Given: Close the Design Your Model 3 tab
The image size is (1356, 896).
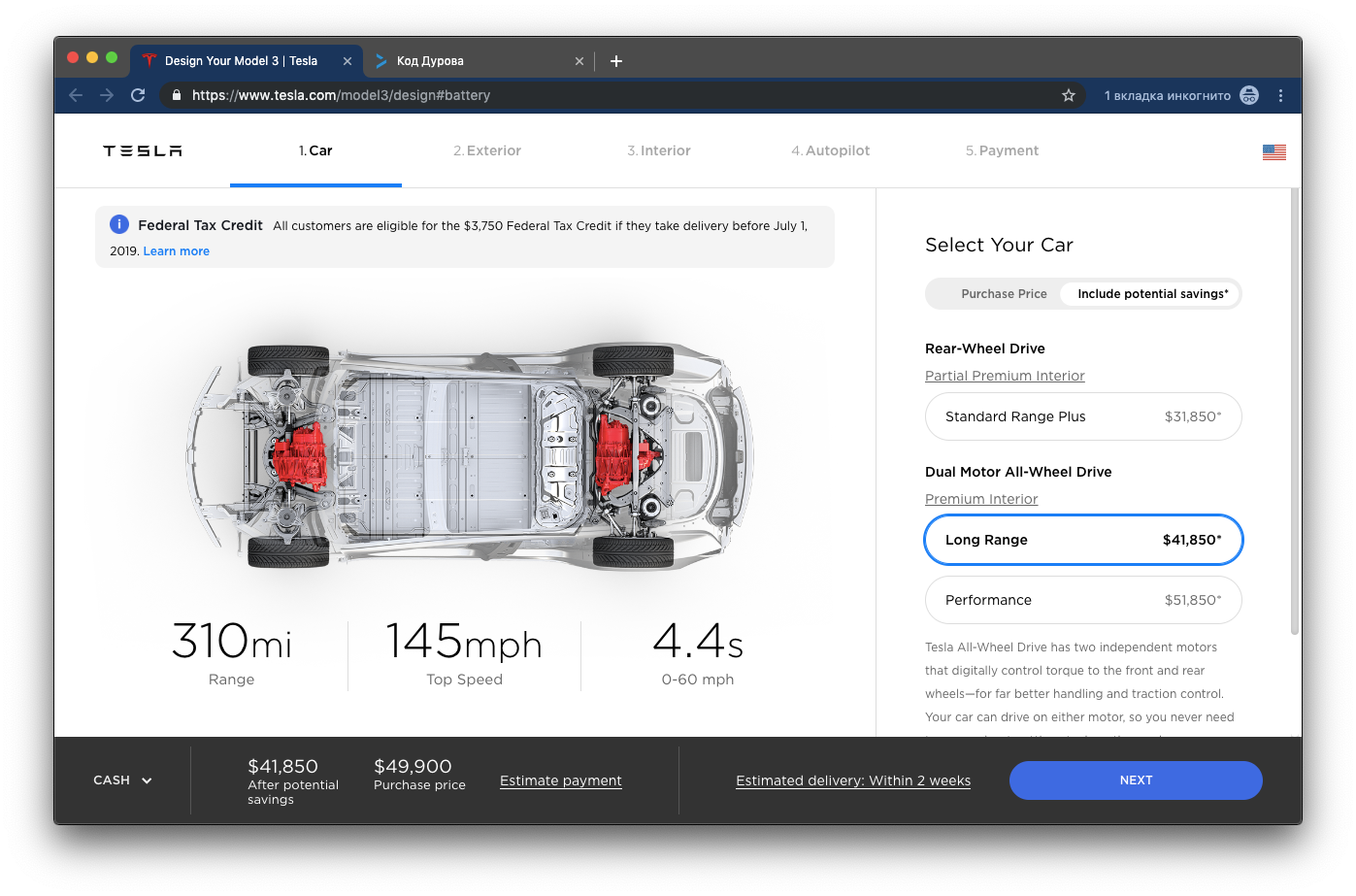Looking at the screenshot, I should (347, 61).
